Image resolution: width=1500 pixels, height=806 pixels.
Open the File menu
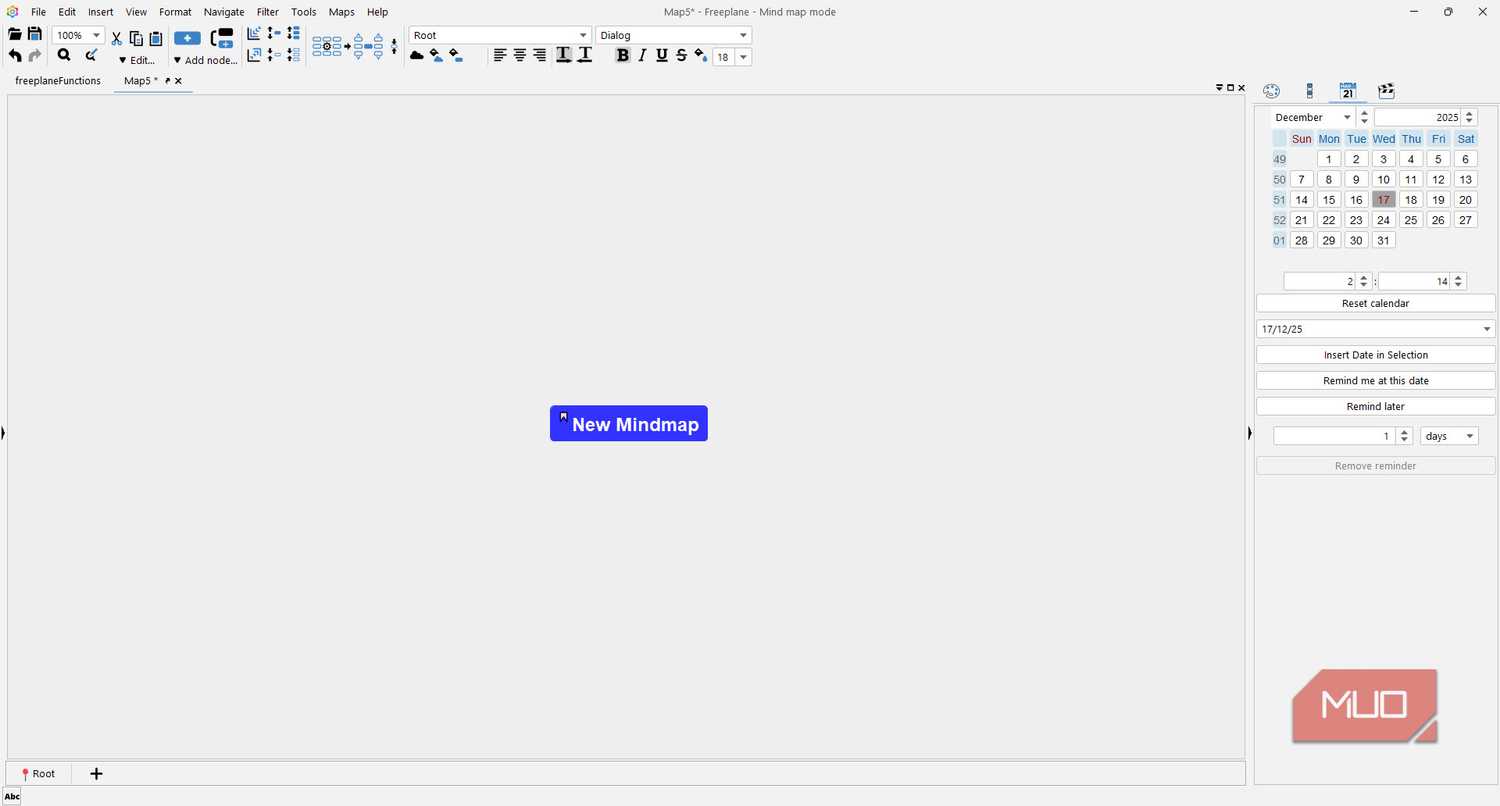38,12
